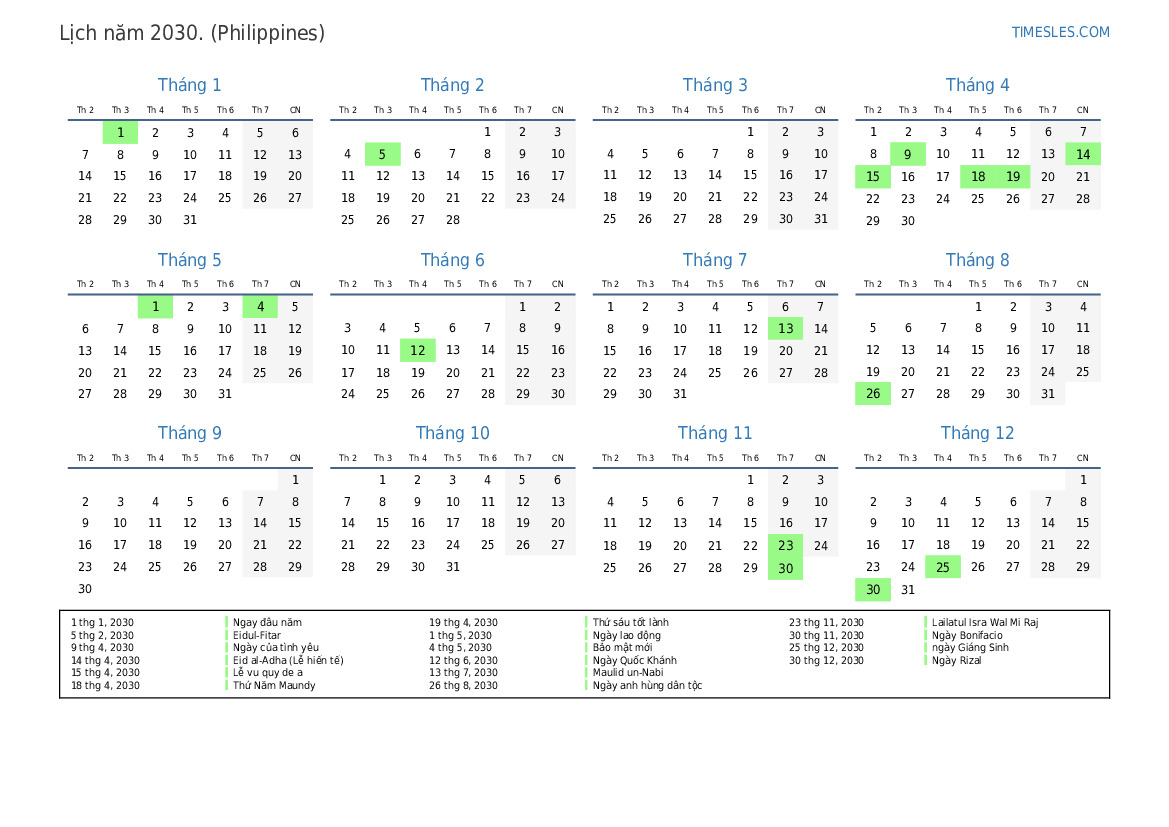Click highlighted day 12 in Tháng 6
The image size is (1169, 827).
click(417, 350)
